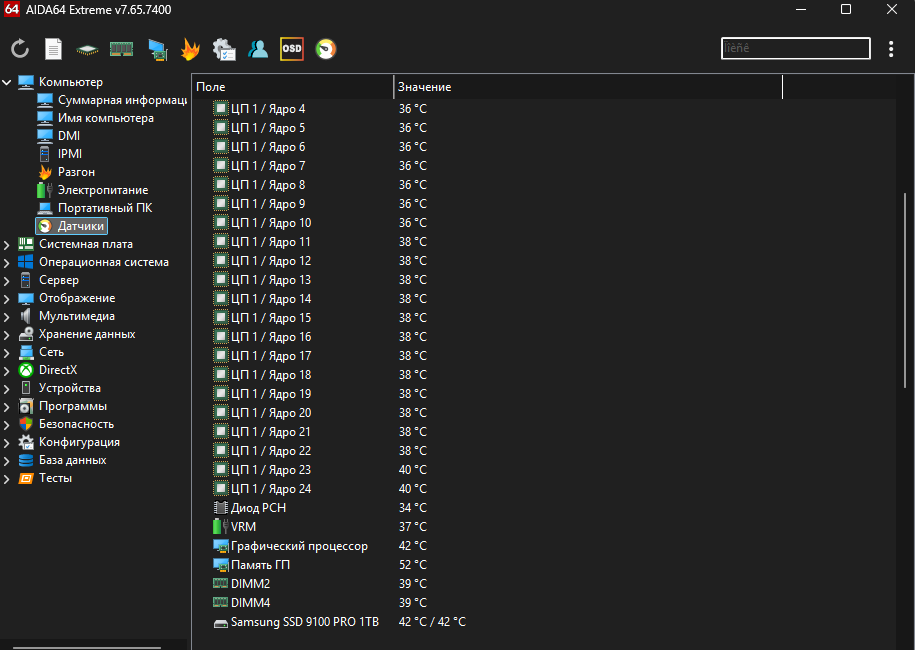Expand the Системная плата node
The width and height of the screenshot is (915, 650).
click(7, 244)
